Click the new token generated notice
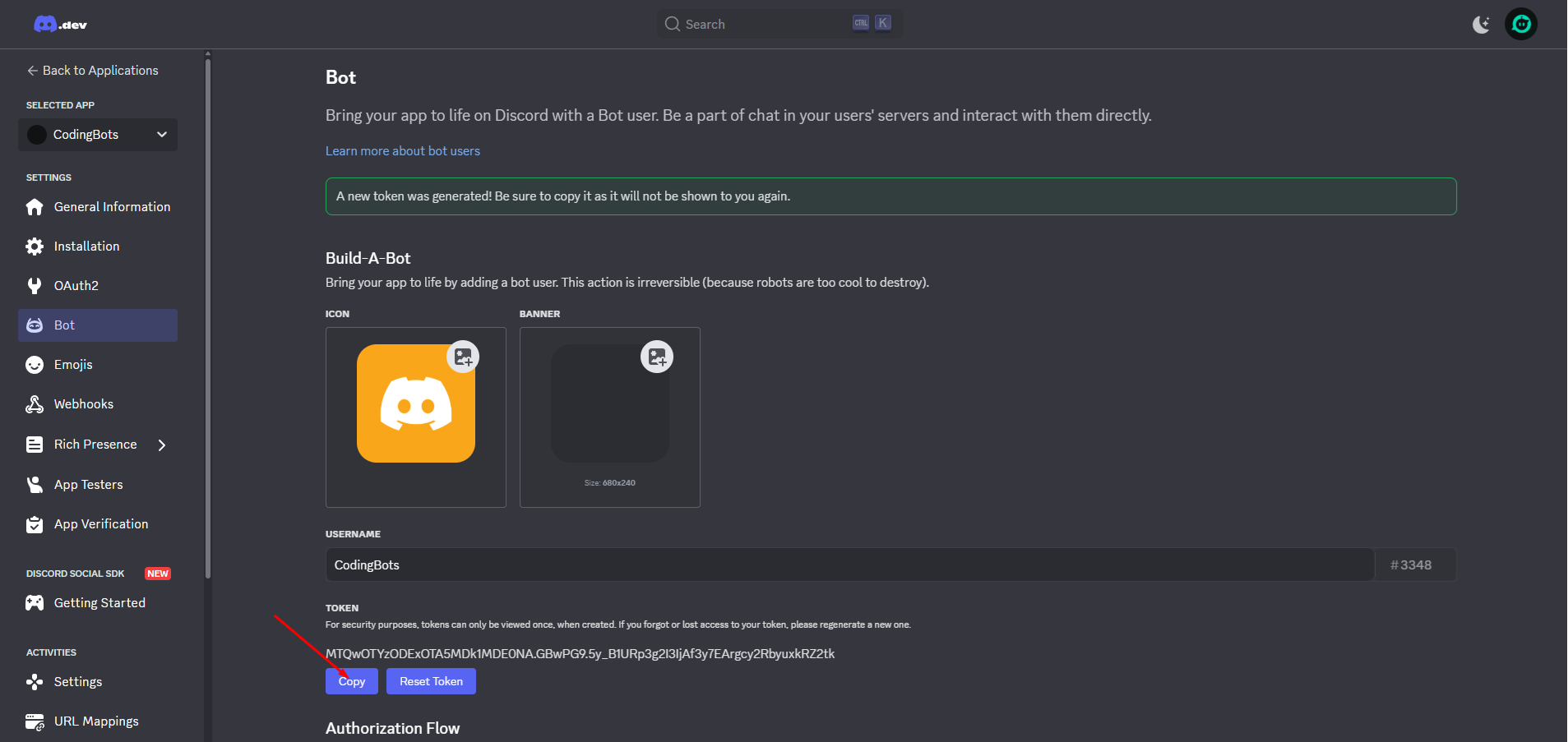Screen dimensions: 1568x742 pos(891,196)
